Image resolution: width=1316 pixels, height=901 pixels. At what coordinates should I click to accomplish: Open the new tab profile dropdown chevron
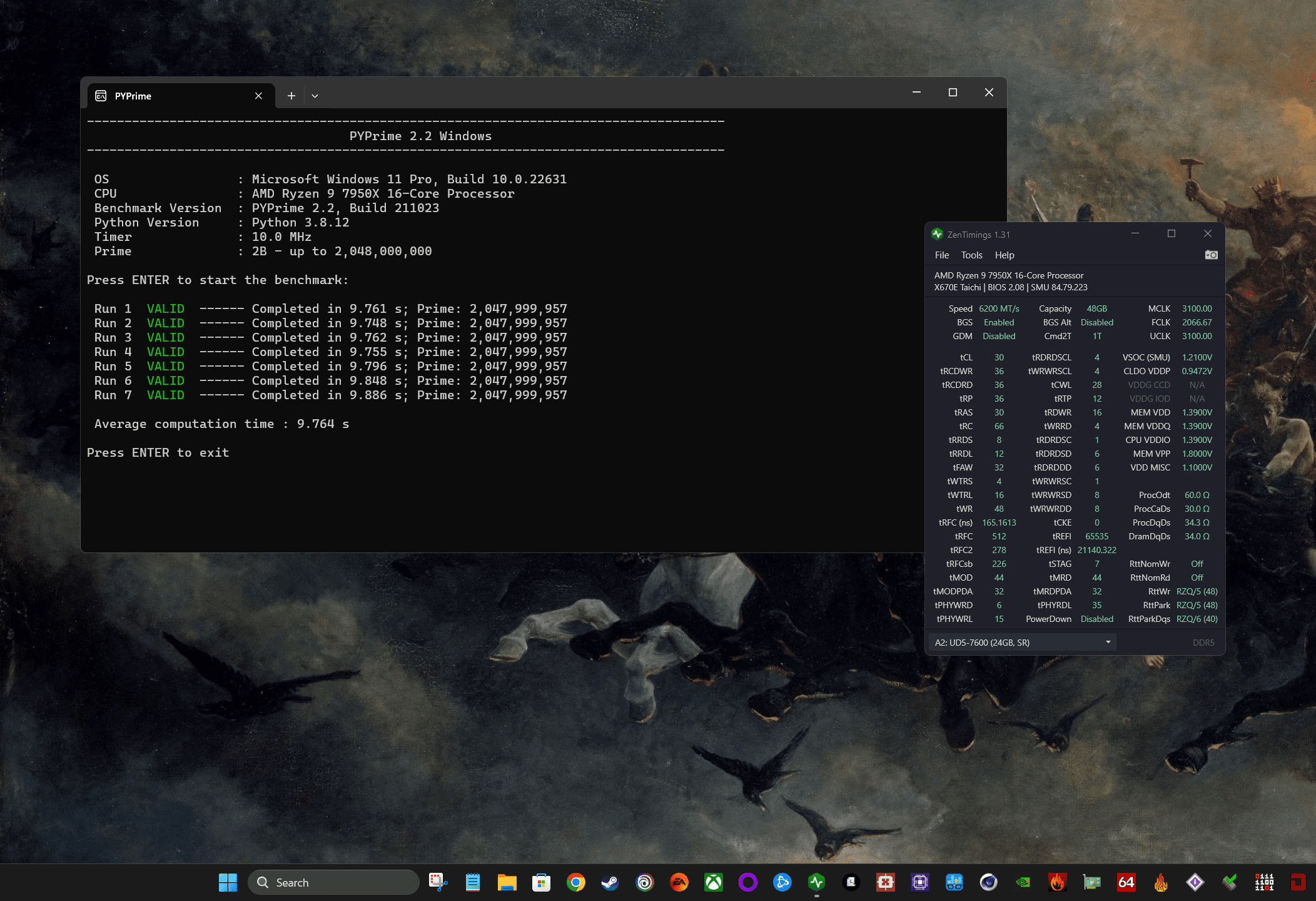click(315, 96)
